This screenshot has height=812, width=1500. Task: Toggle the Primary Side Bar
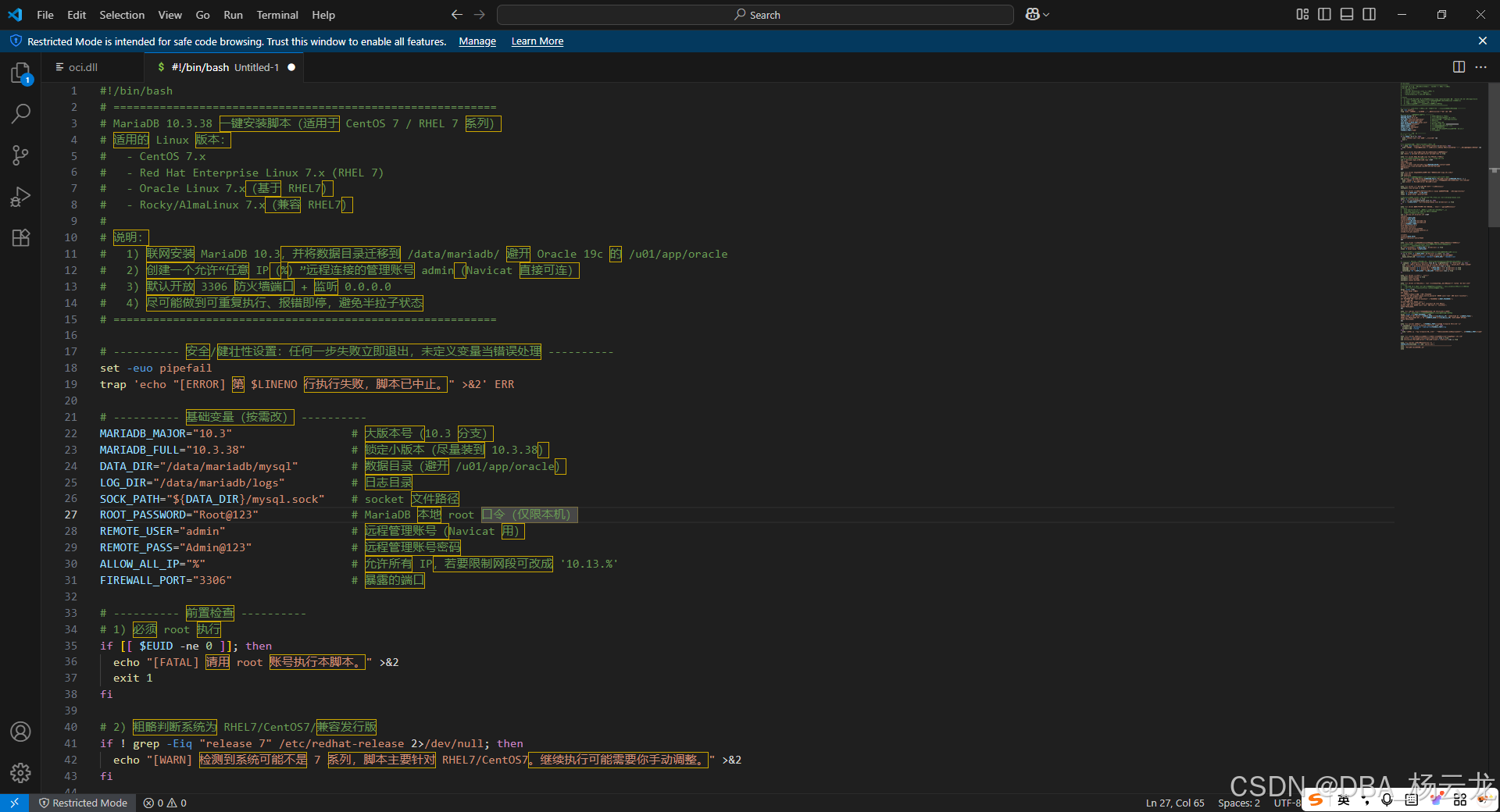tap(1324, 14)
